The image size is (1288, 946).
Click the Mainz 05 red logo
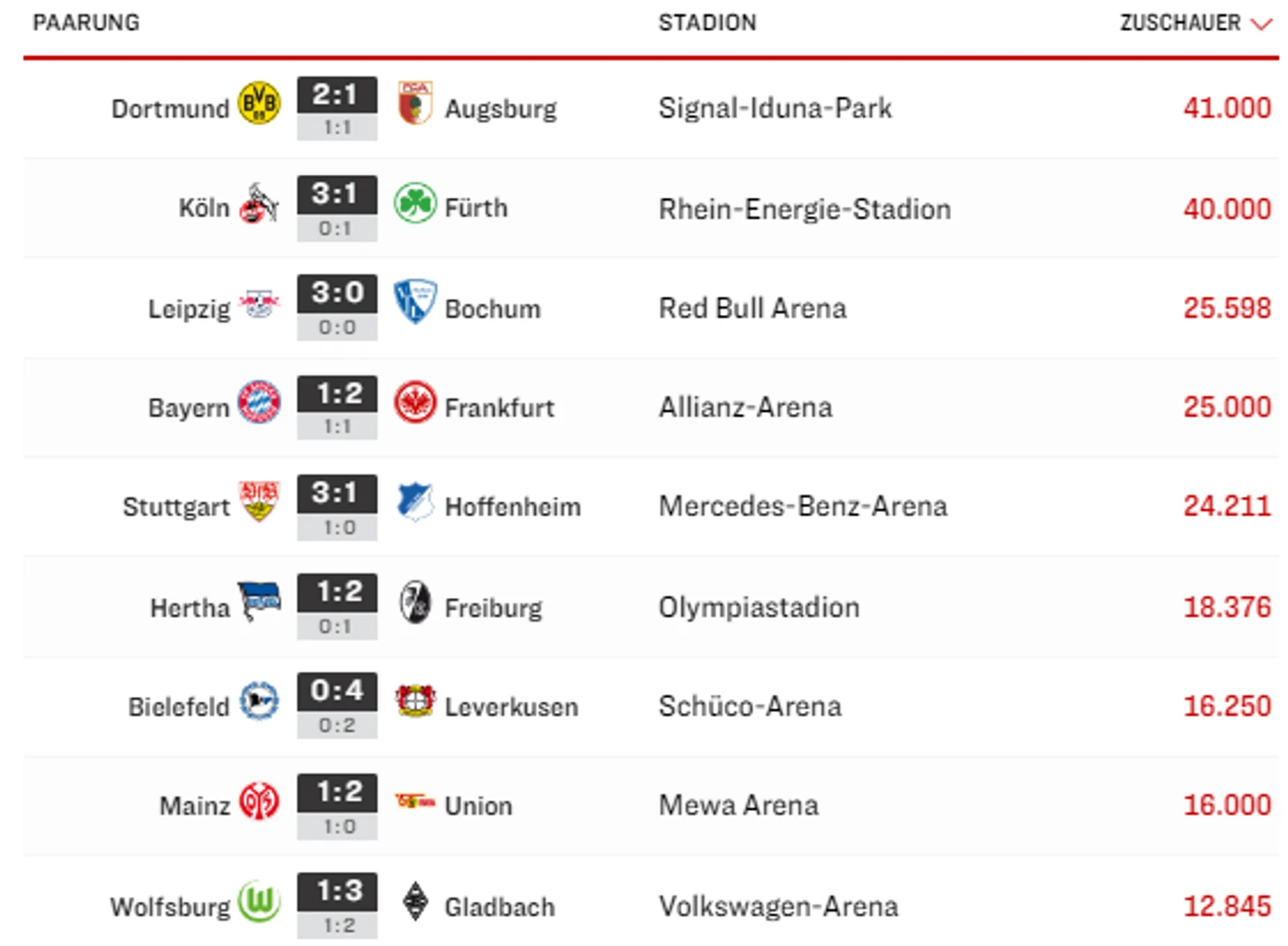258,801
